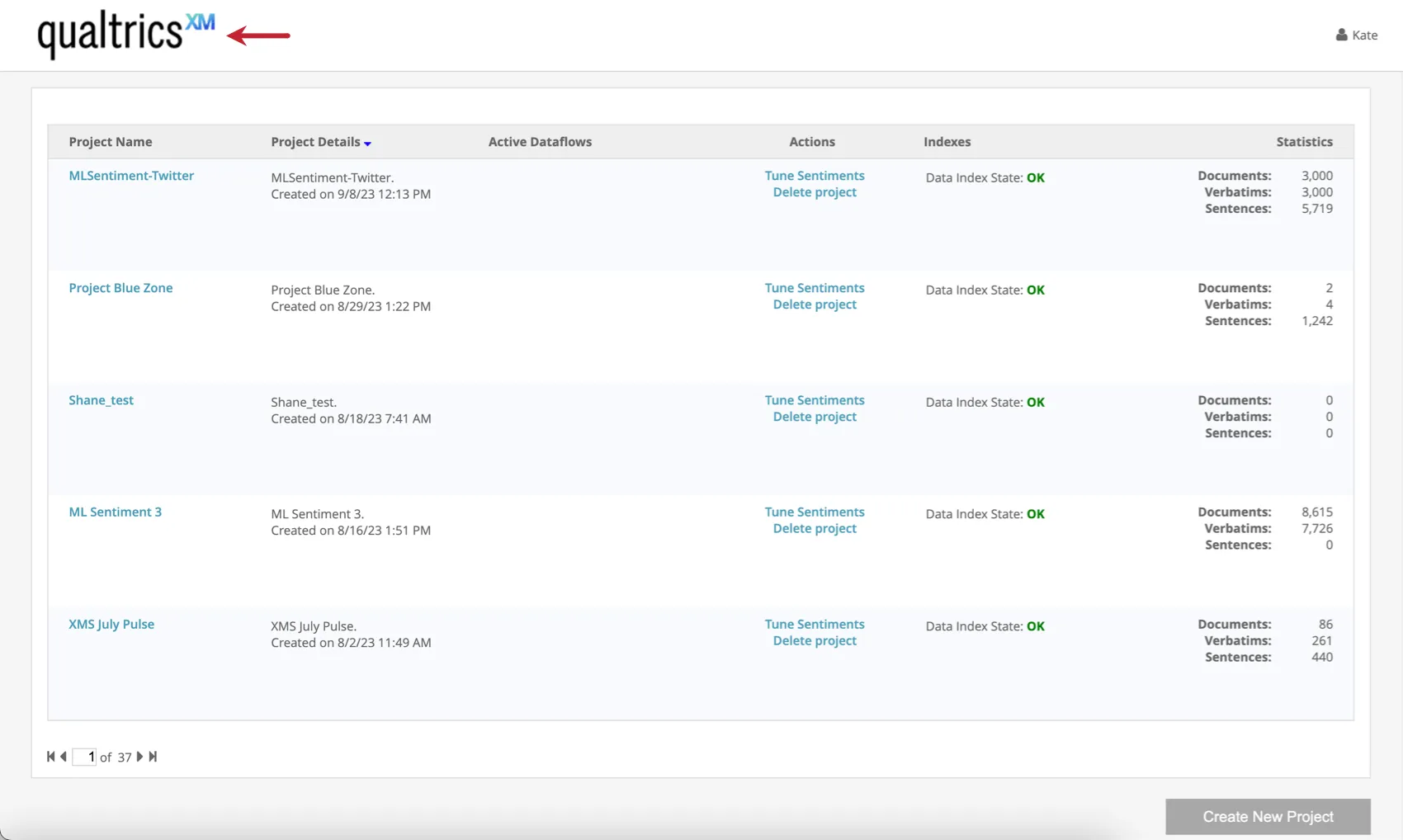Sort by the Project Name column header
The height and width of the screenshot is (840, 1403).
[x=111, y=142]
